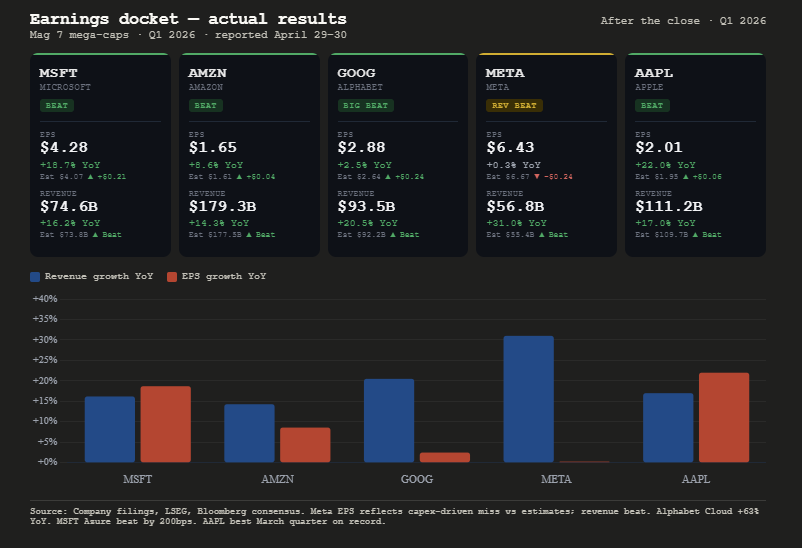Click the META ticker heading
The image size is (802, 548).
click(505, 73)
